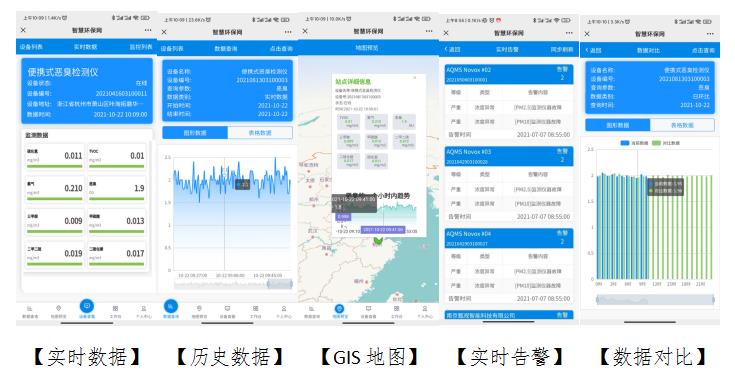Open 数据查询 icon in 实时数据 screen bottom bar
The width and height of the screenshot is (735, 378).
pos(30,309)
